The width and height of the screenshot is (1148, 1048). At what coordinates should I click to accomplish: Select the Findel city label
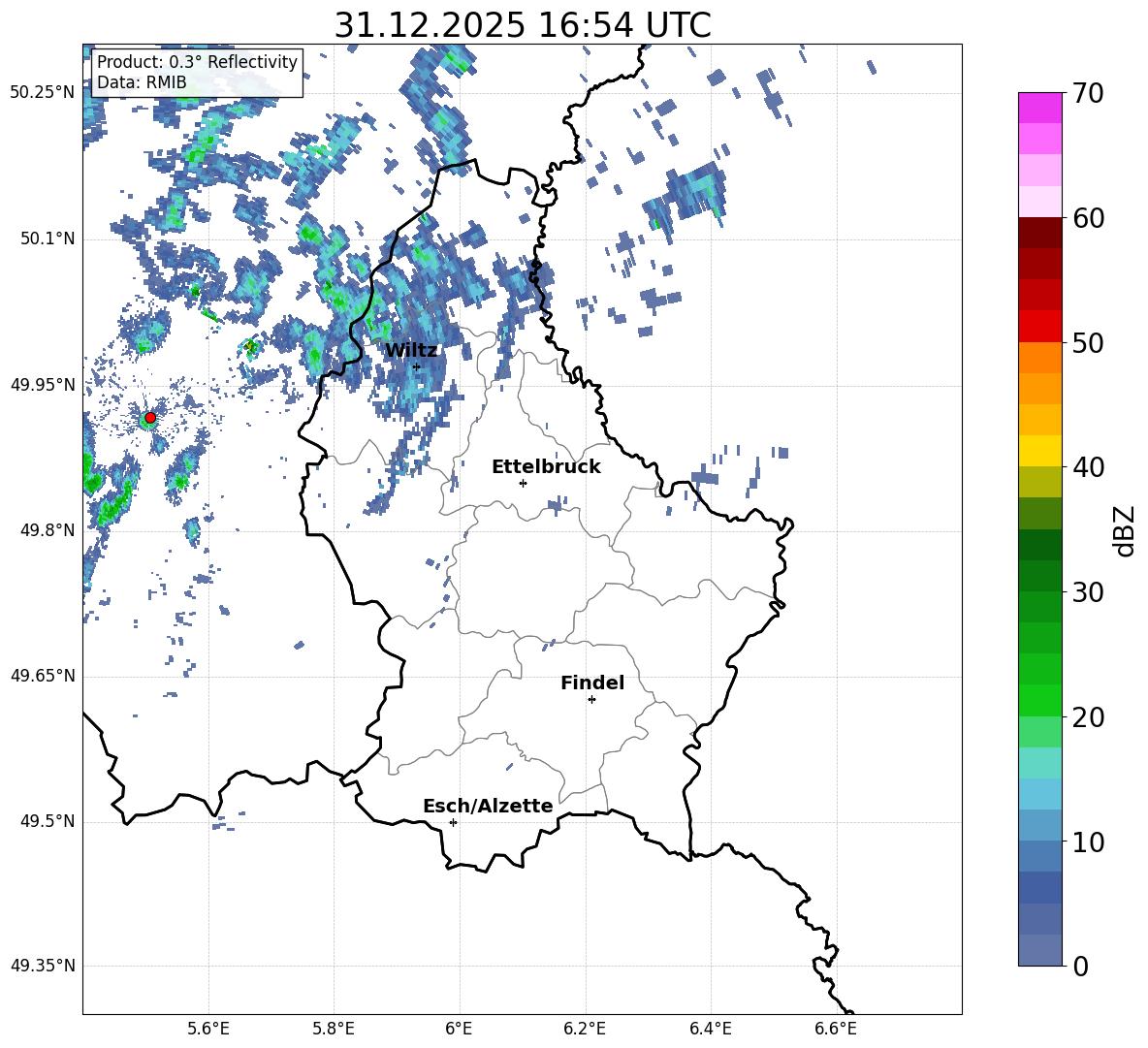click(x=592, y=683)
